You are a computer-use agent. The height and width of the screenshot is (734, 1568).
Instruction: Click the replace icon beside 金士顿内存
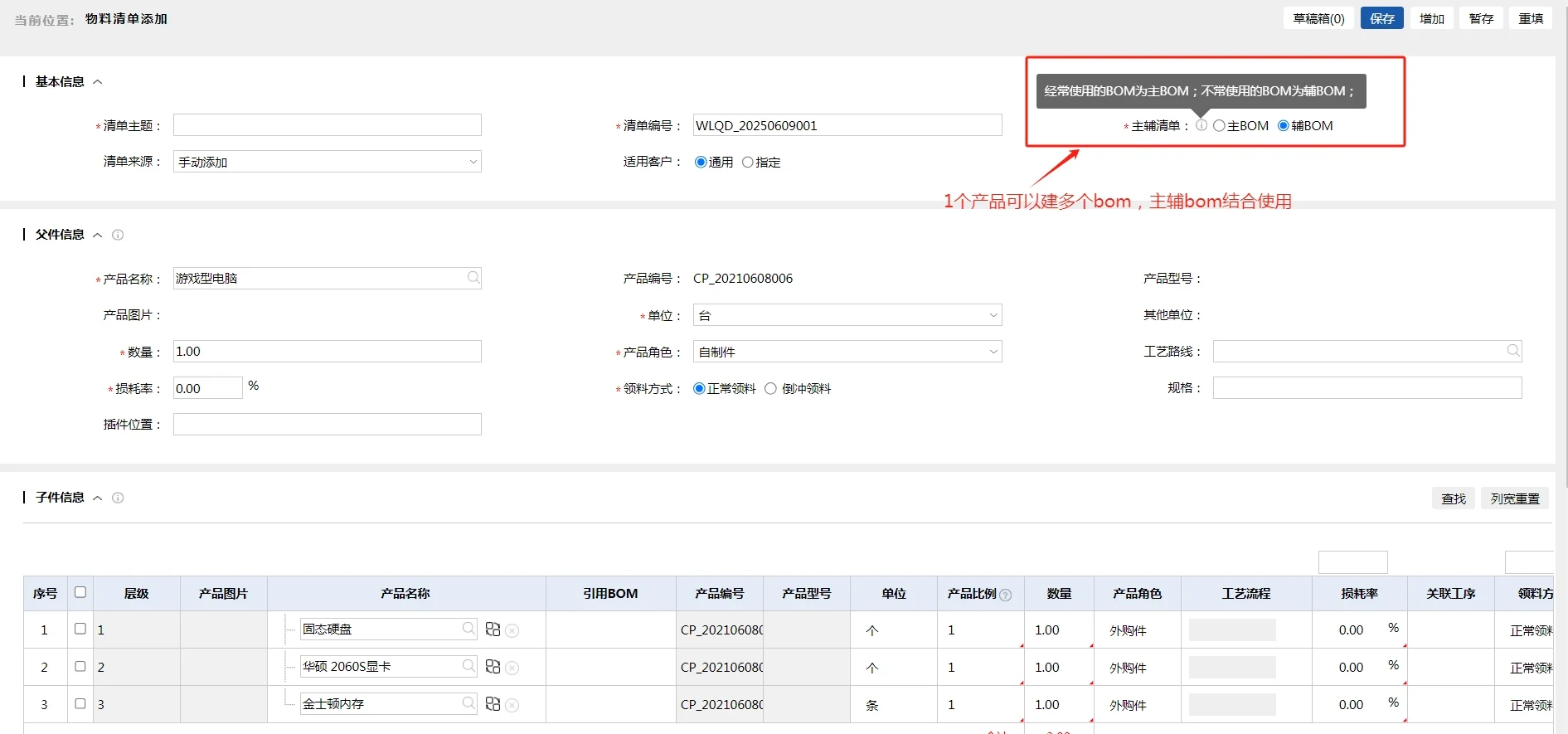pos(493,704)
